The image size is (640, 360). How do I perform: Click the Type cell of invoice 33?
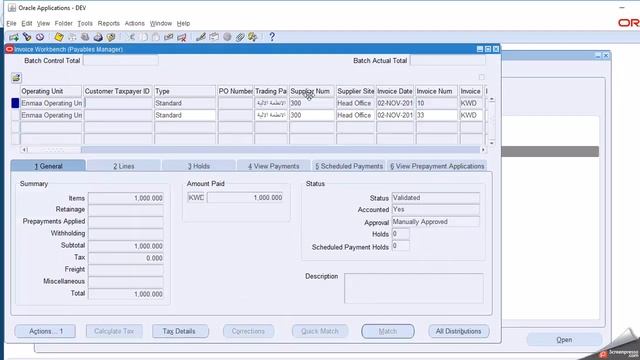click(185, 116)
